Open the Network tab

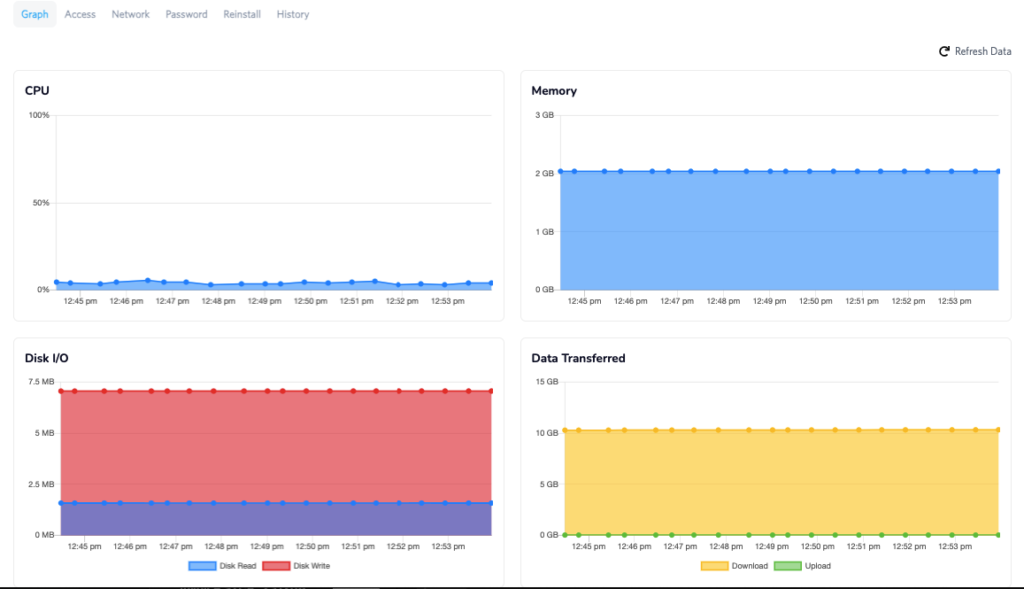pyautogui.click(x=130, y=14)
